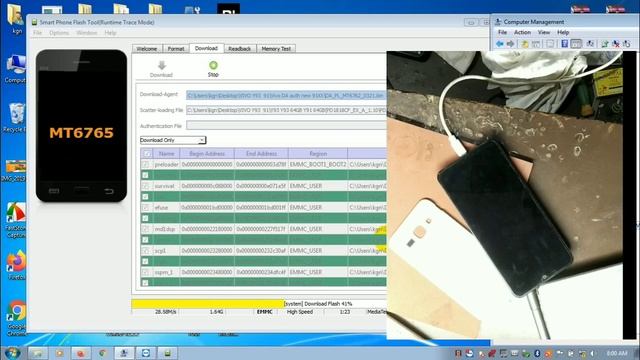Toggle checkbox of green row under preloader

click(145, 175)
